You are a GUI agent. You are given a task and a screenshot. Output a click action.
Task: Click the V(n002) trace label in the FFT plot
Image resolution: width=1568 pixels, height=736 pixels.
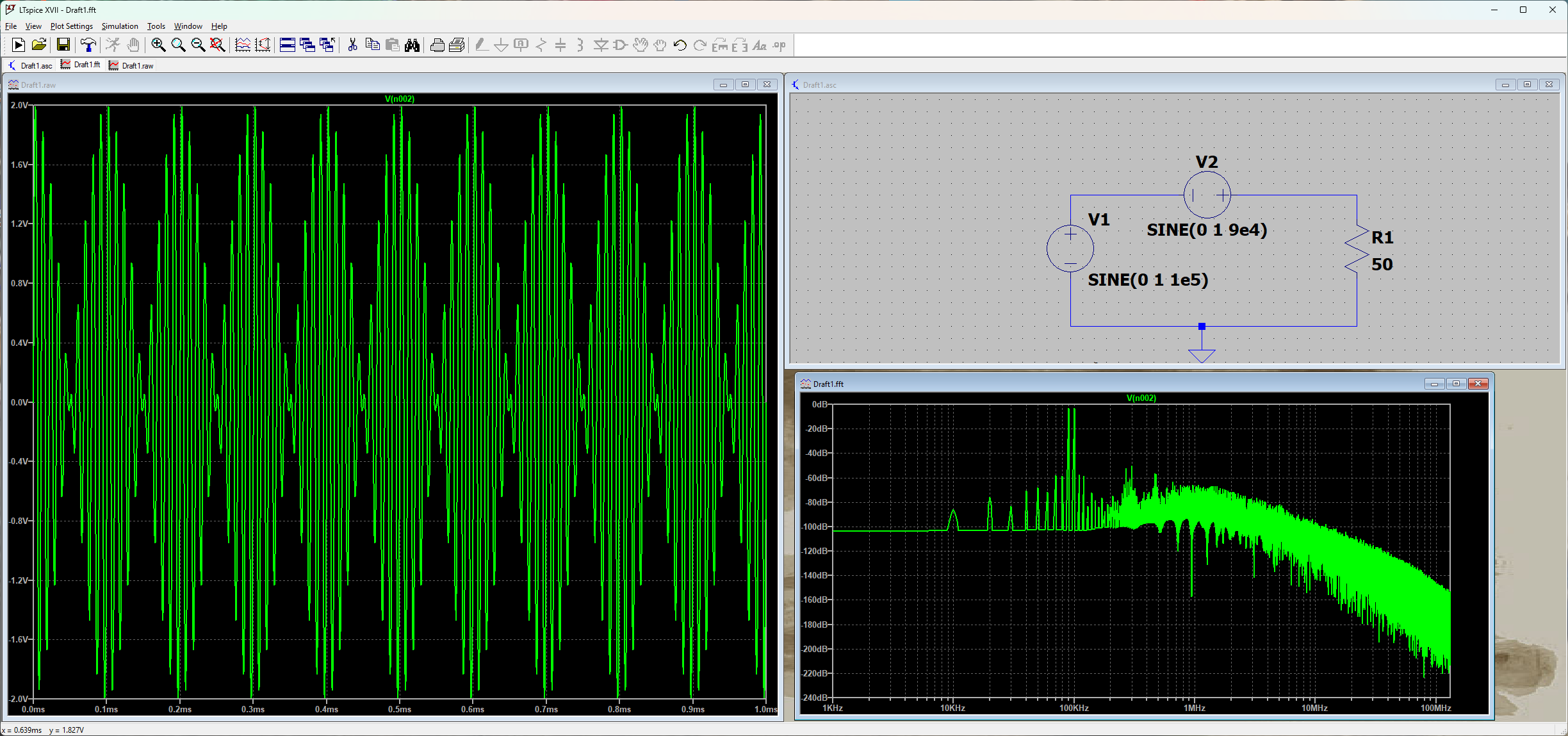pos(1141,398)
